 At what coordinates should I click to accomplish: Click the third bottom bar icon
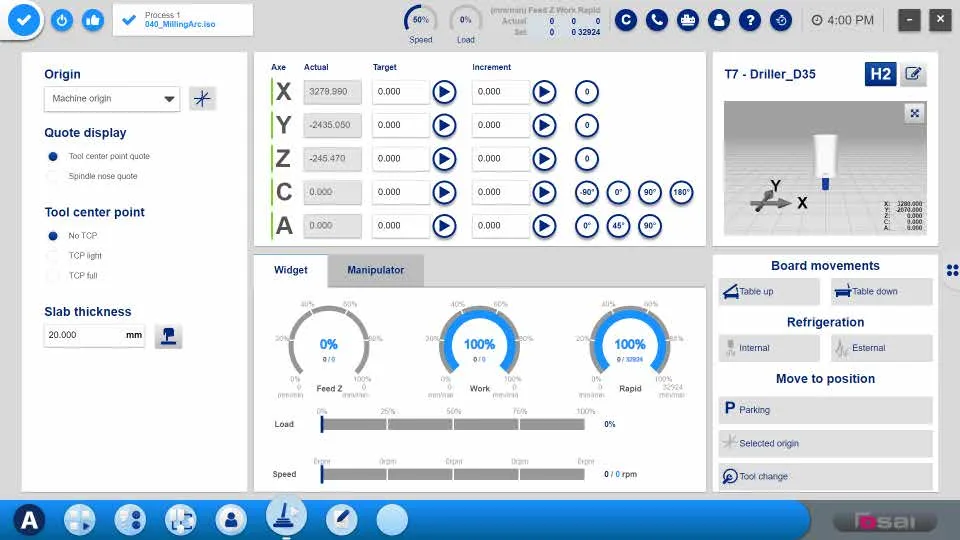click(x=130, y=520)
